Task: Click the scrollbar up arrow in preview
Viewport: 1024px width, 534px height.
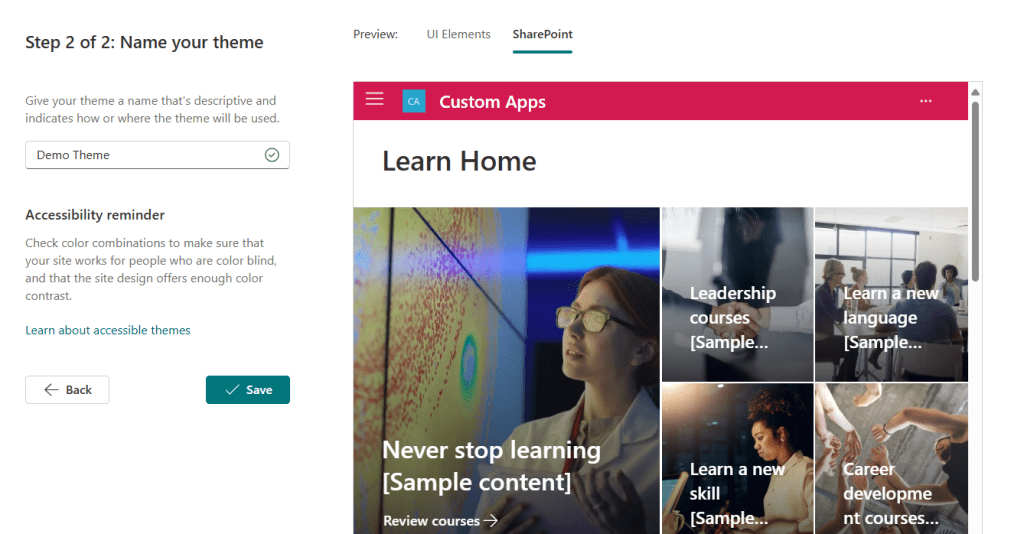Action: click(x=975, y=92)
